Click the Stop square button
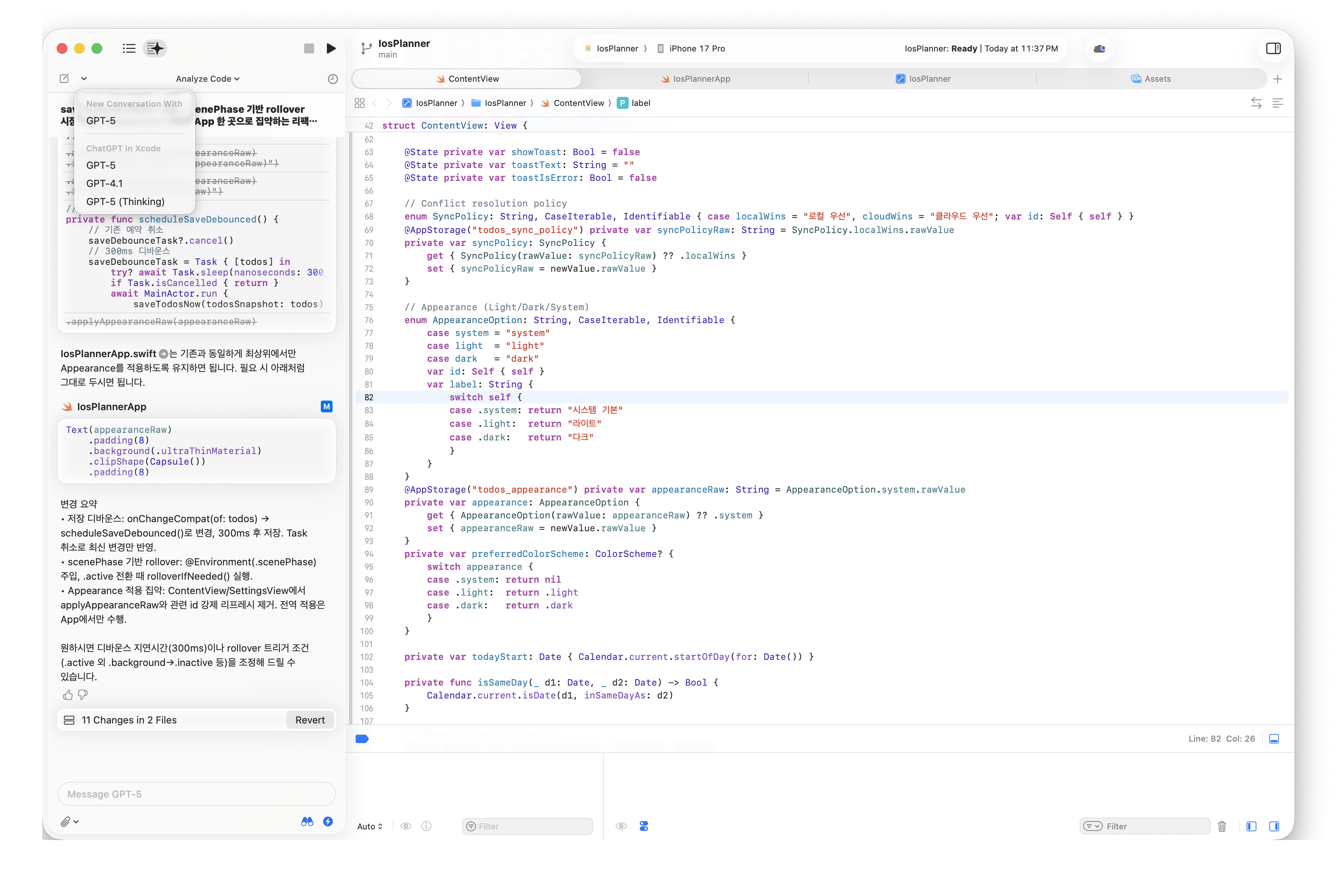This screenshot has height=896, width=1337. 309,48
